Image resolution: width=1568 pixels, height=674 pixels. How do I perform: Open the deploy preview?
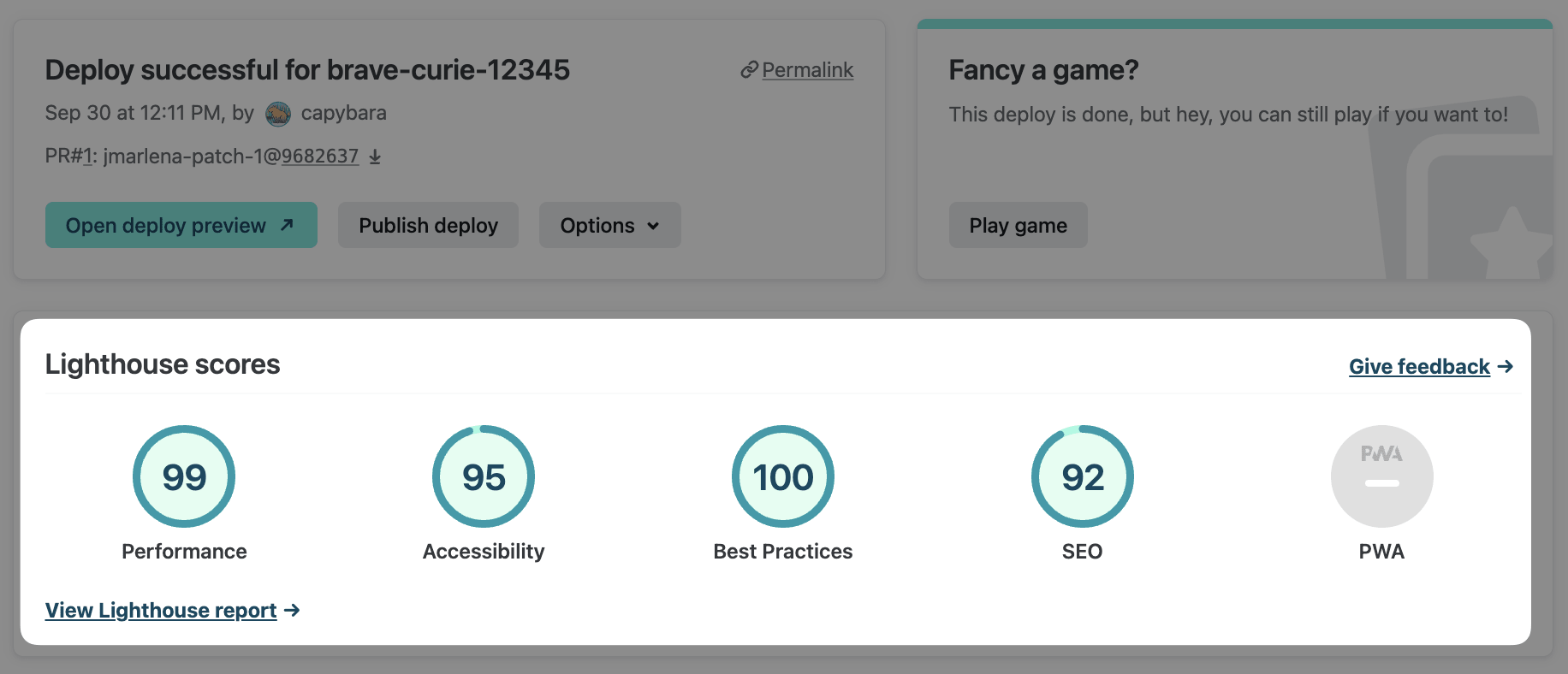(x=181, y=225)
